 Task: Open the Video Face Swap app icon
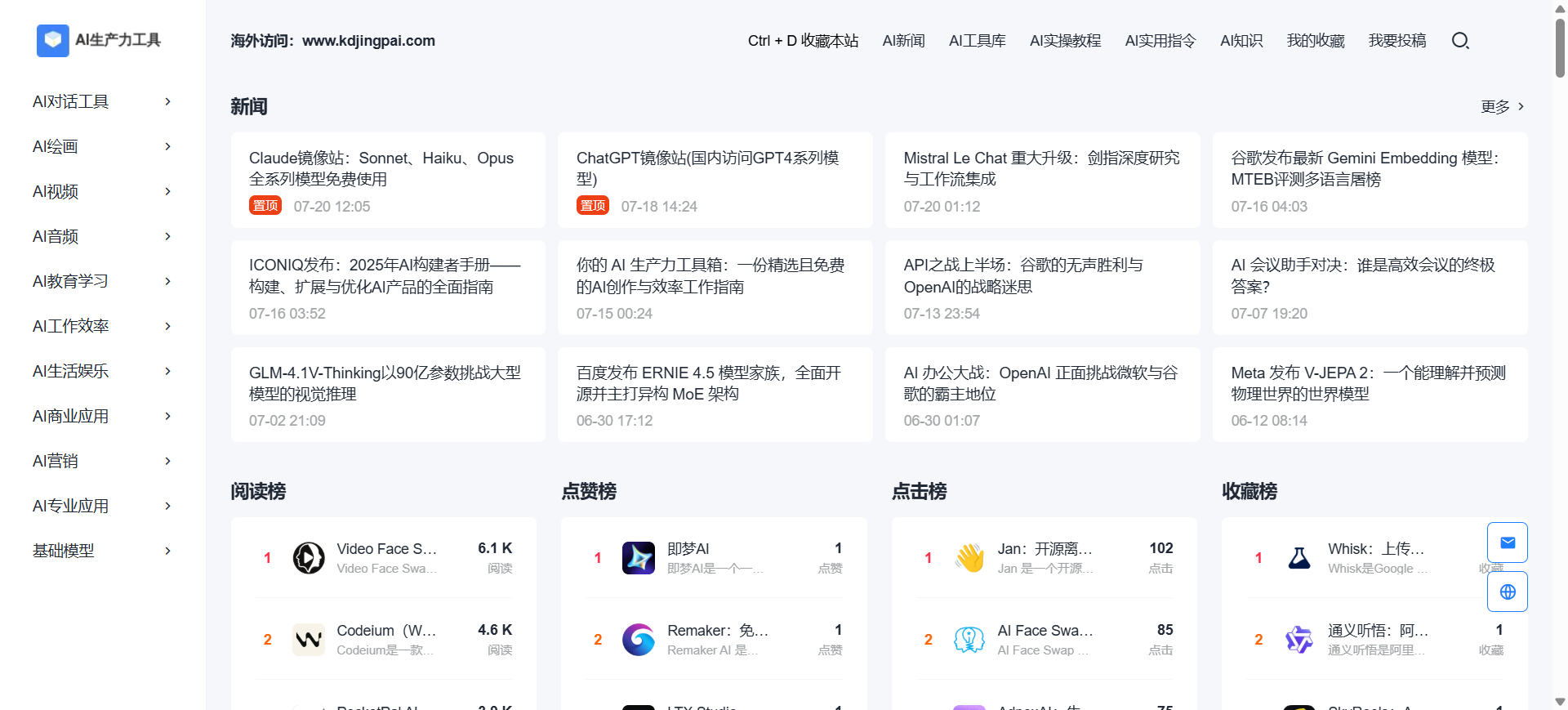click(x=309, y=558)
